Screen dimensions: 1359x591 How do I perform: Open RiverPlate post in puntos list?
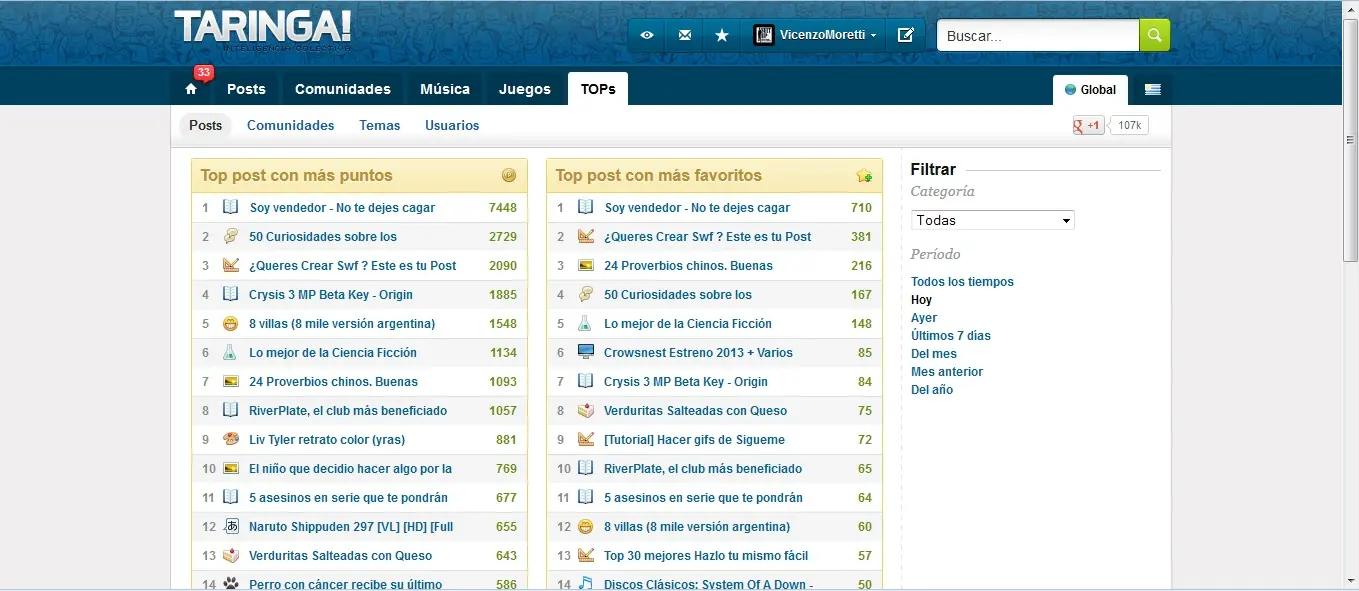pyautogui.click(x=348, y=410)
